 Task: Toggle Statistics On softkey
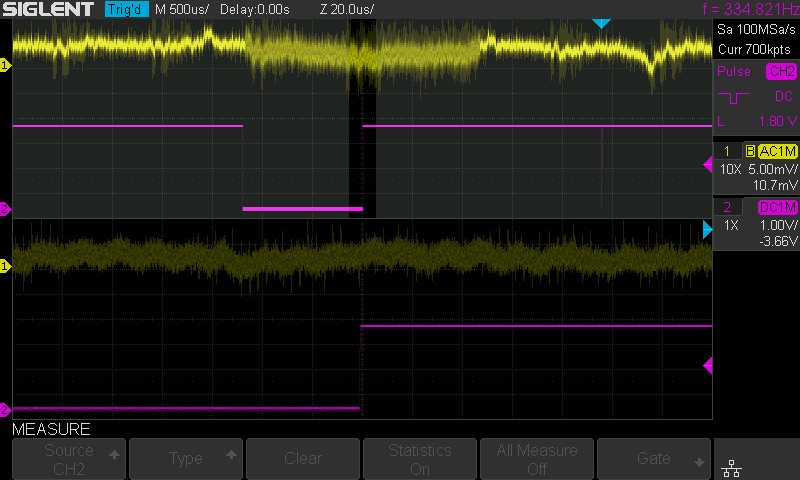(420, 459)
